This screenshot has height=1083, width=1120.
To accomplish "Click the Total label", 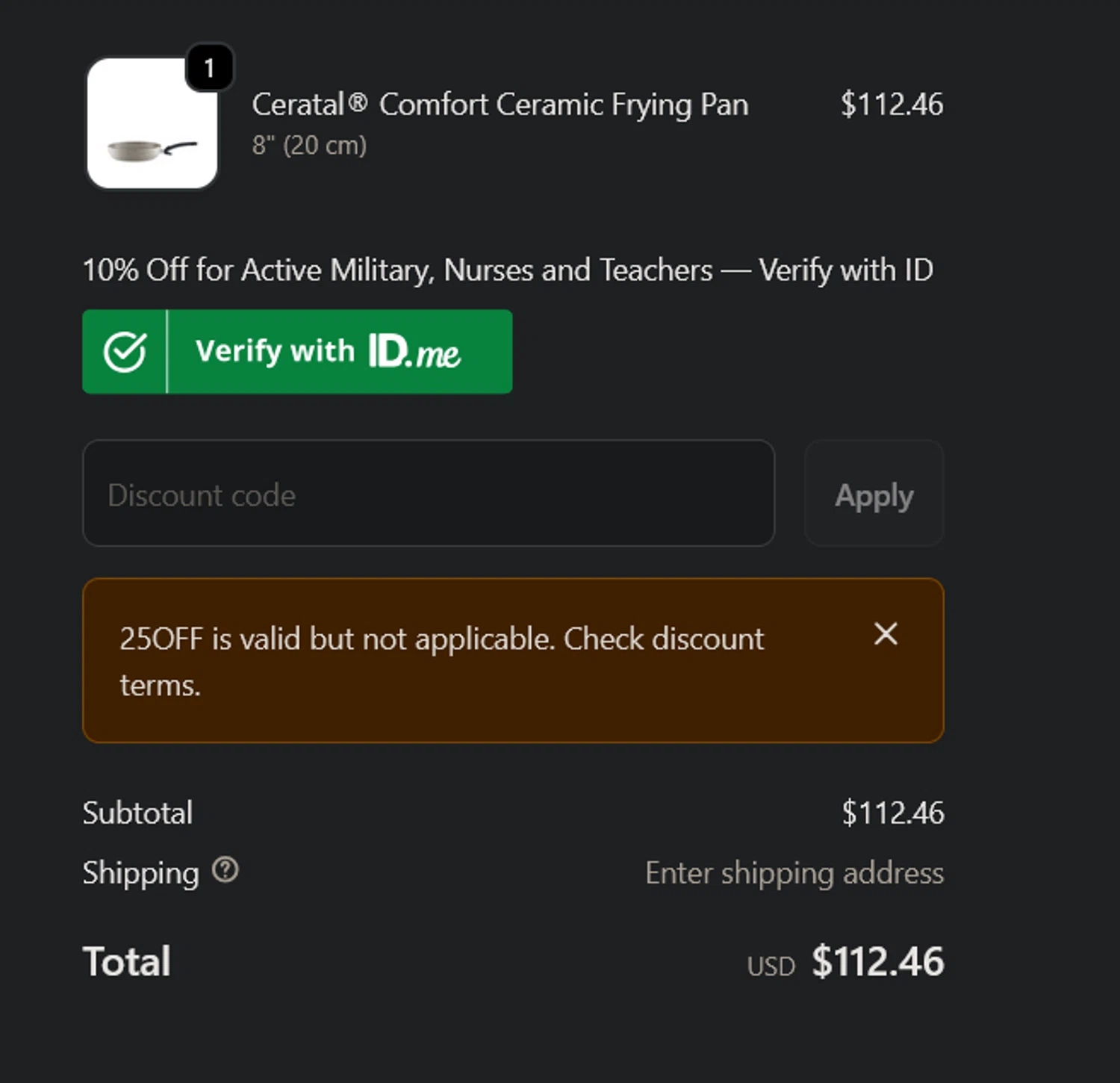I will pyautogui.click(x=127, y=961).
